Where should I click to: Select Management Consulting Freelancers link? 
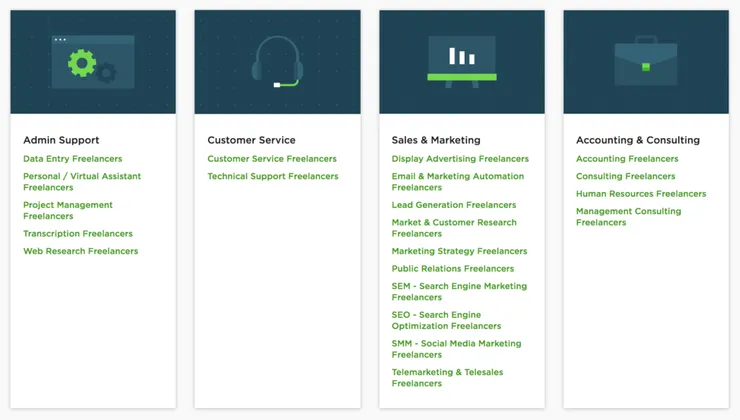click(x=628, y=217)
